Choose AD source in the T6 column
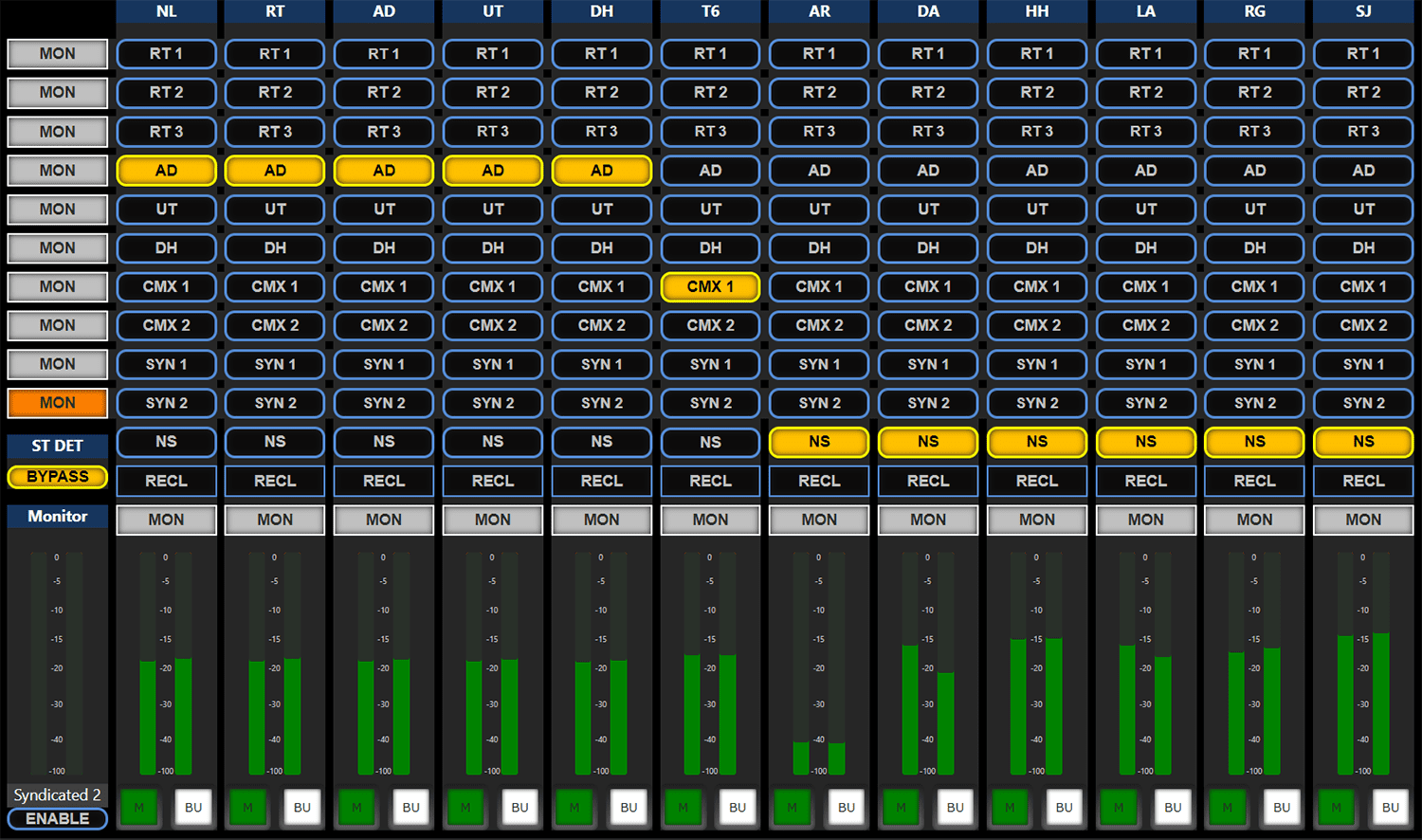Image resolution: width=1422 pixels, height=840 pixels. [x=710, y=171]
